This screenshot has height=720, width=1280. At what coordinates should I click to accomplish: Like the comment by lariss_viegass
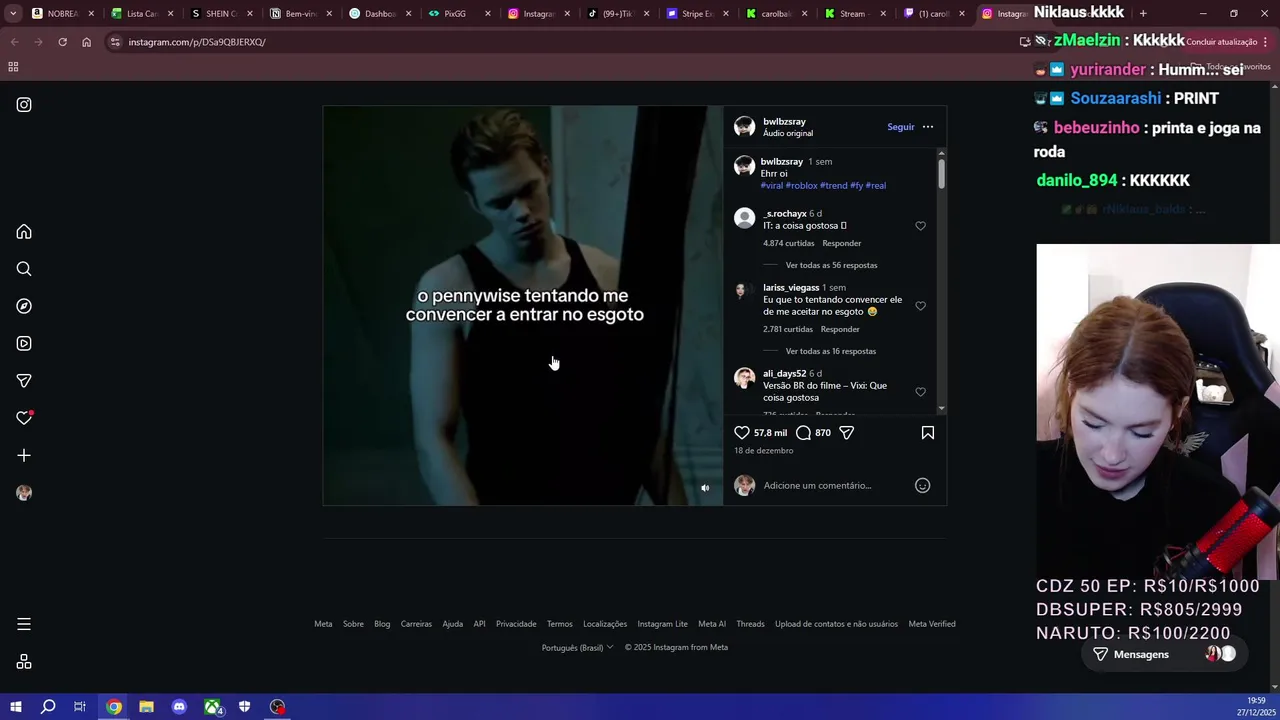point(920,306)
